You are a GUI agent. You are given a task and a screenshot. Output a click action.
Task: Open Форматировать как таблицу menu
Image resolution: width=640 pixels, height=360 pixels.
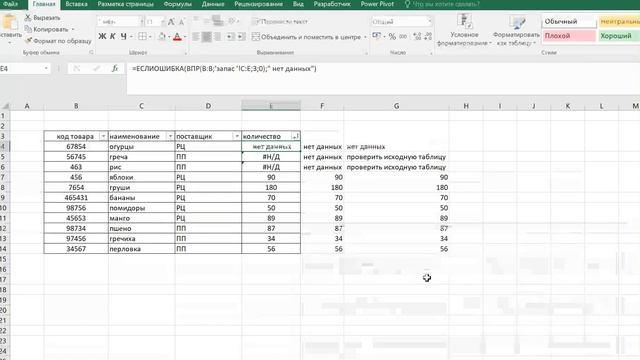(x=516, y=30)
